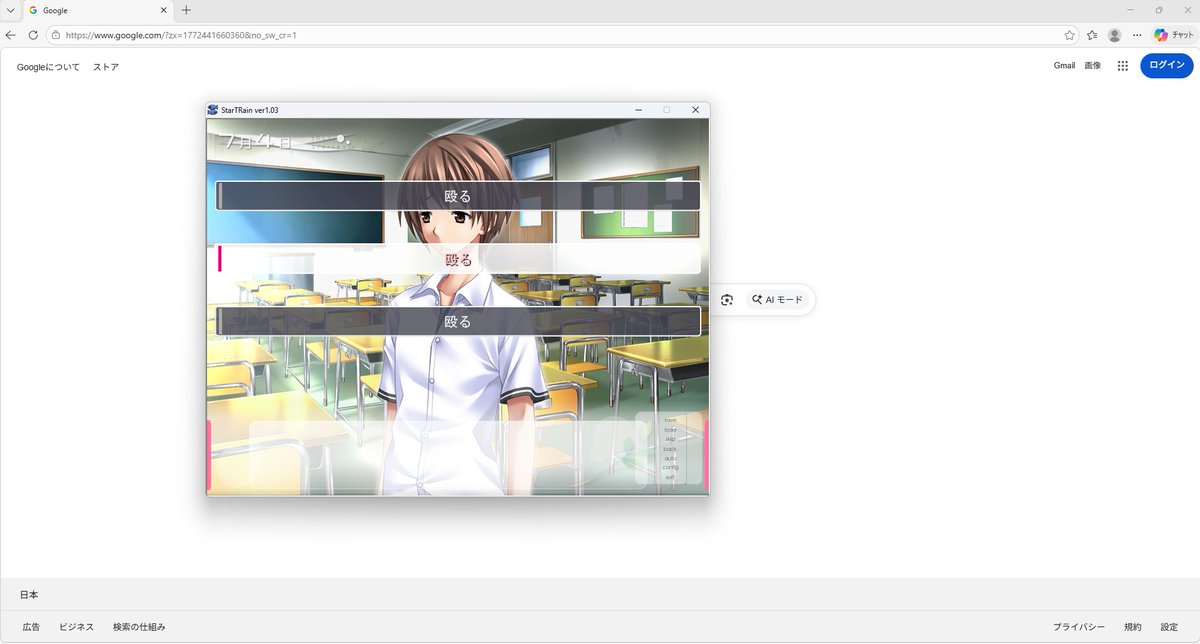Toggle auto mode in the game menu
1200x644 pixels.
click(x=670, y=458)
